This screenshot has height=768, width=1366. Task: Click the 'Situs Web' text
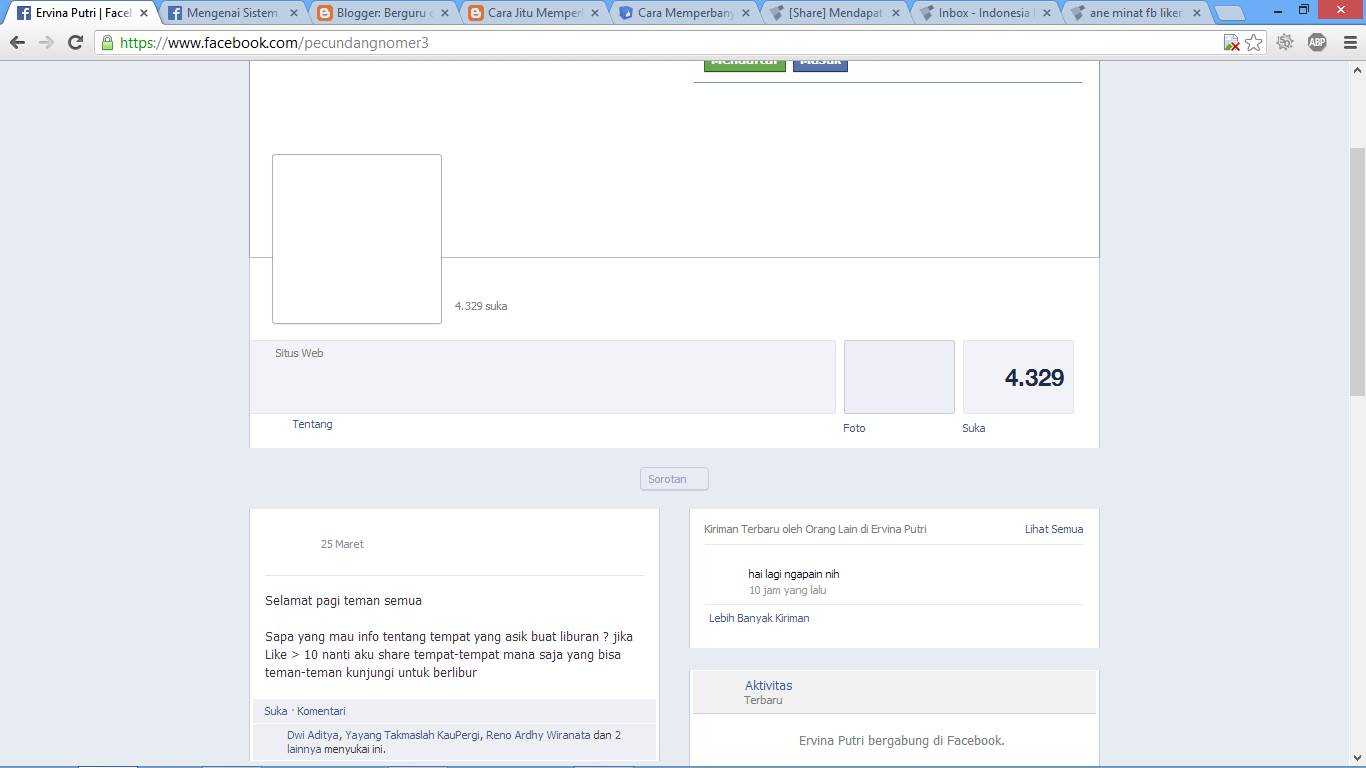click(299, 353)
